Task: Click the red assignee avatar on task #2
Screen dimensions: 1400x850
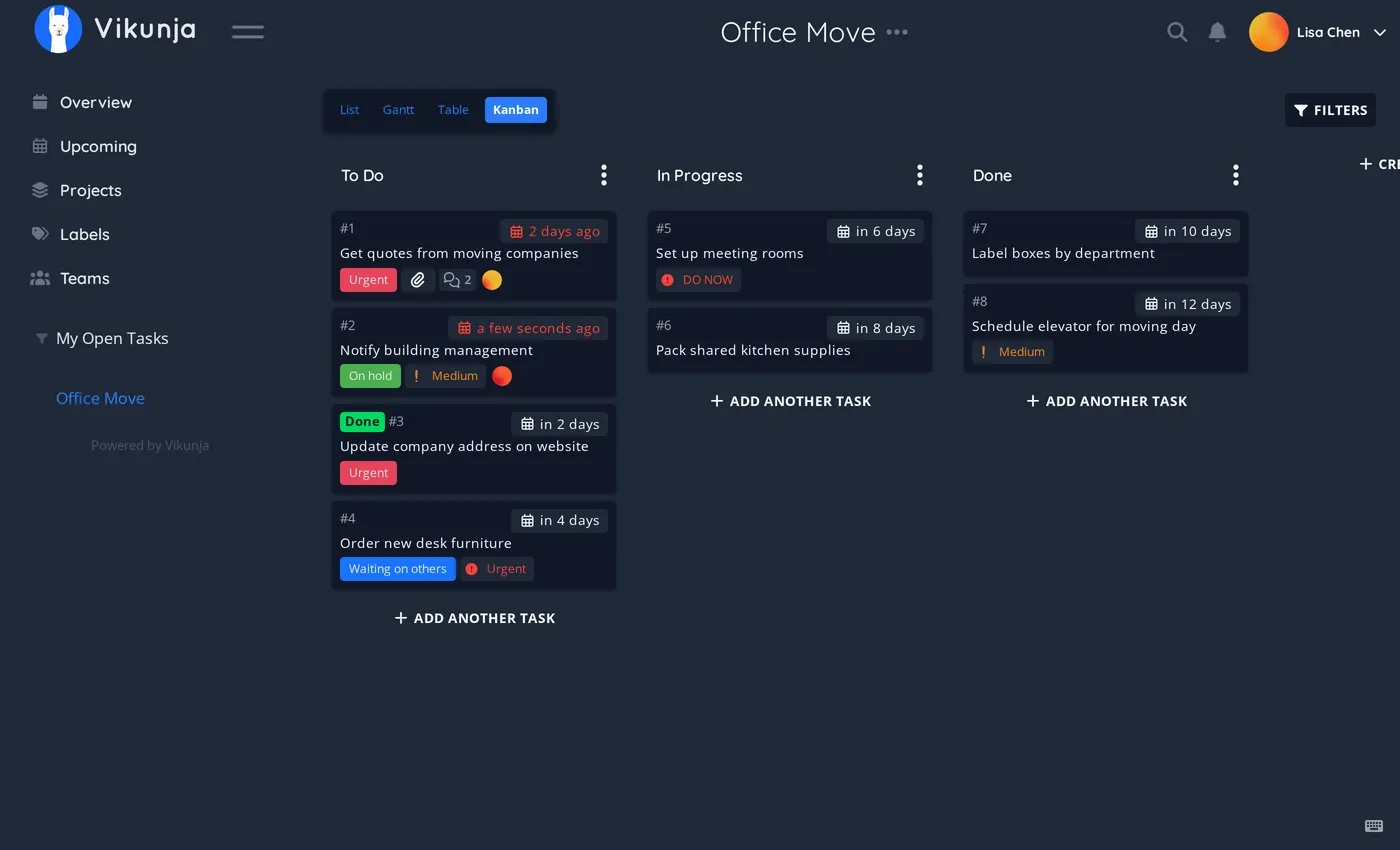Action: [x=502, y=376]
